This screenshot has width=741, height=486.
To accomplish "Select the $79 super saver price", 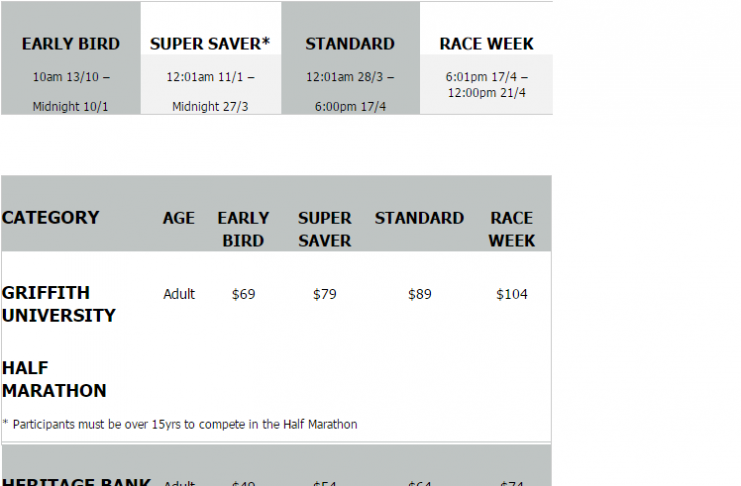I will pyautogui.click(x=325, y=294).
